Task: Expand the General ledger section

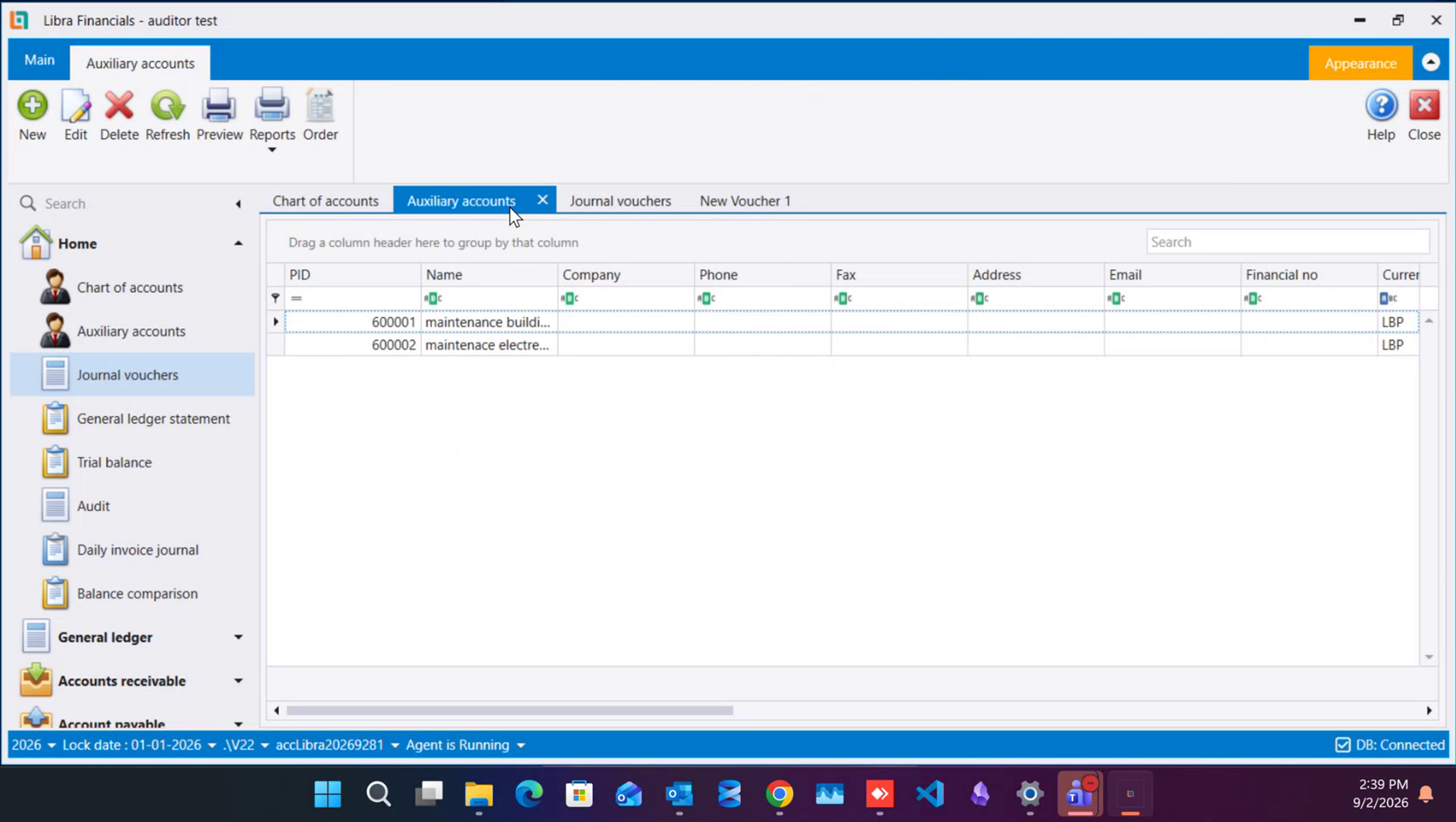Action: point(238,637)
